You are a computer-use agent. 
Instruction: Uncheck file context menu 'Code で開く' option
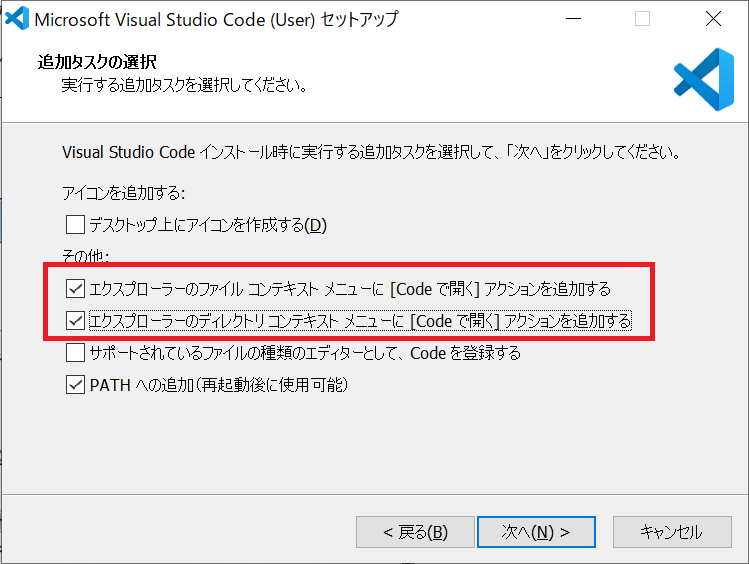75,289
